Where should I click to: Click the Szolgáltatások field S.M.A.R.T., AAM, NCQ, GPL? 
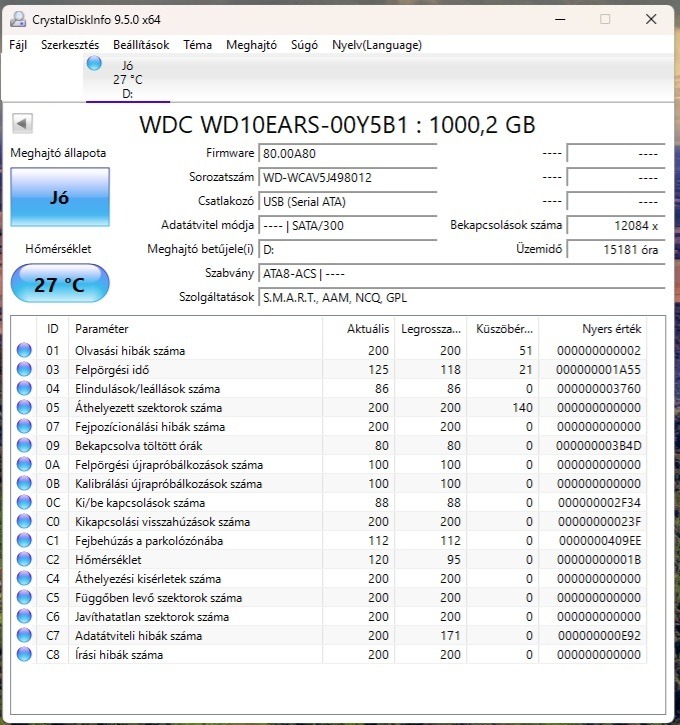point(462,298)
